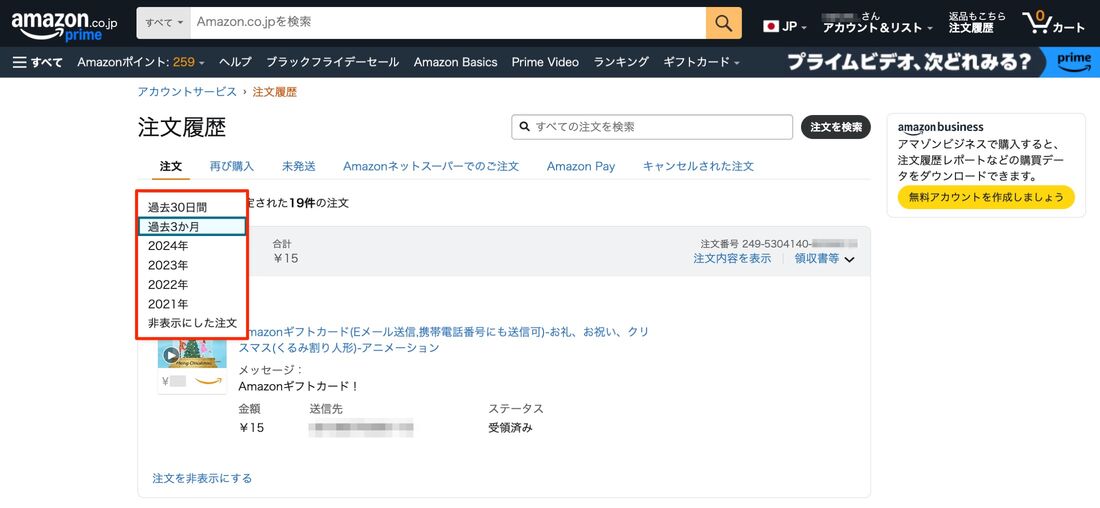Image resolution: width=1100 pixels, height=508 pixels.
Task: Switch to the 未発送 tab
Action: (299, 166)
